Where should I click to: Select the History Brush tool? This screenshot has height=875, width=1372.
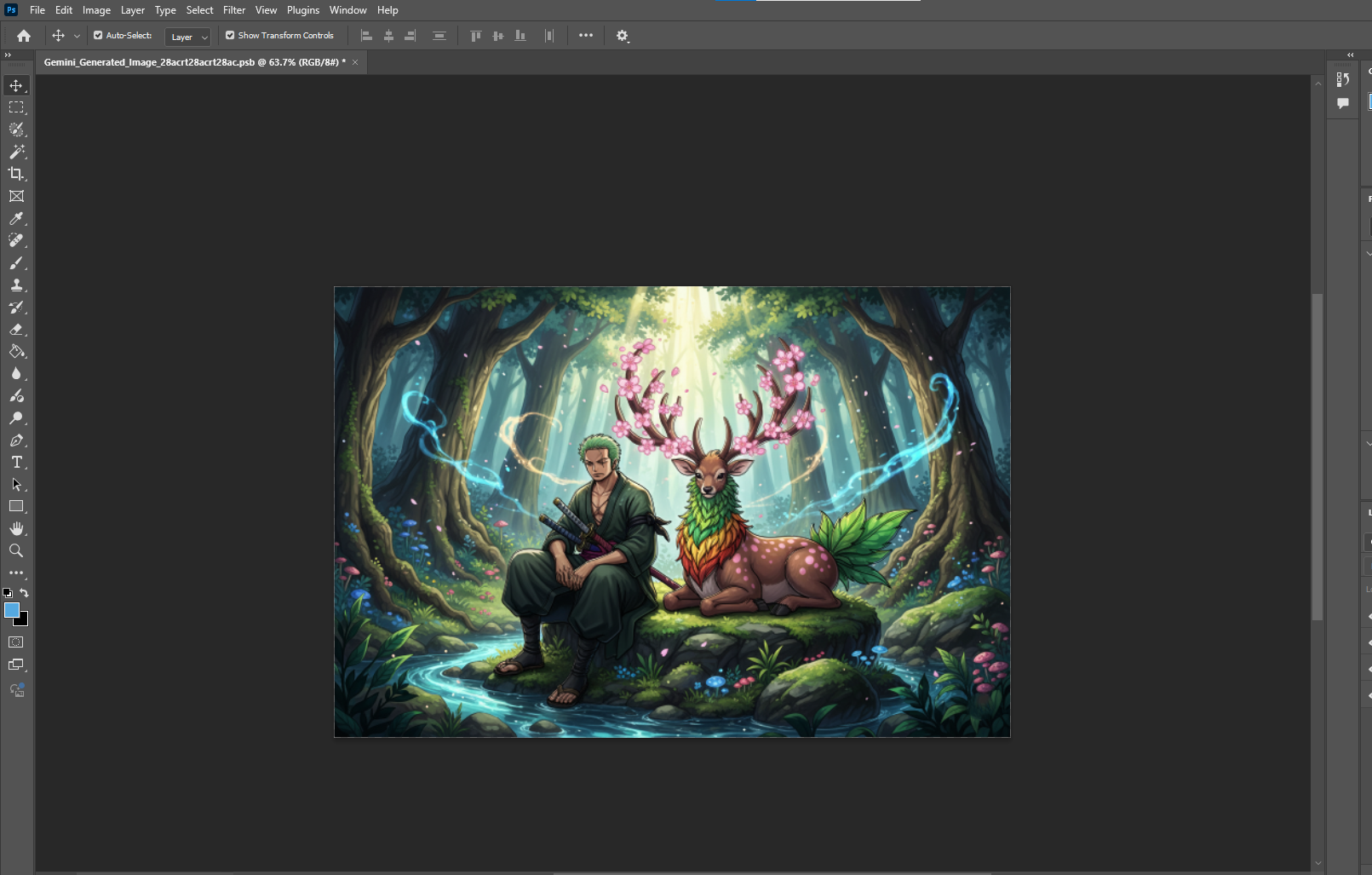pyautogui.click(x=16, y=307)
